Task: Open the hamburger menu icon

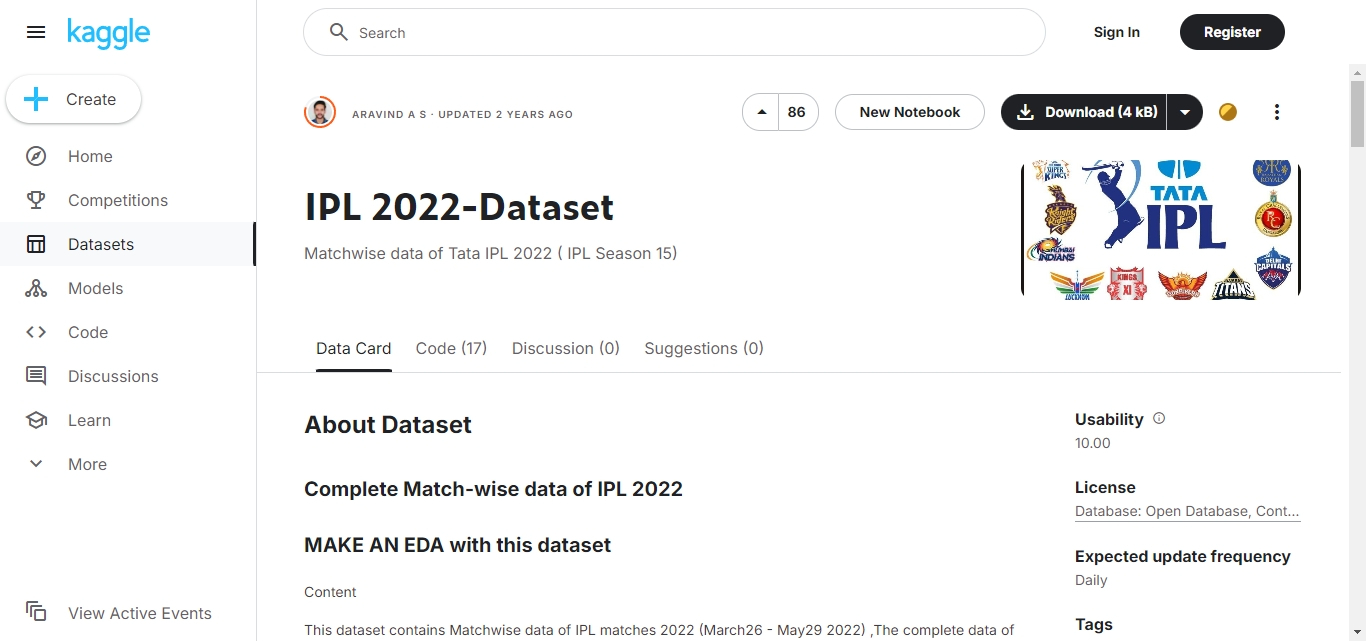Action: [x=36, y=32]
